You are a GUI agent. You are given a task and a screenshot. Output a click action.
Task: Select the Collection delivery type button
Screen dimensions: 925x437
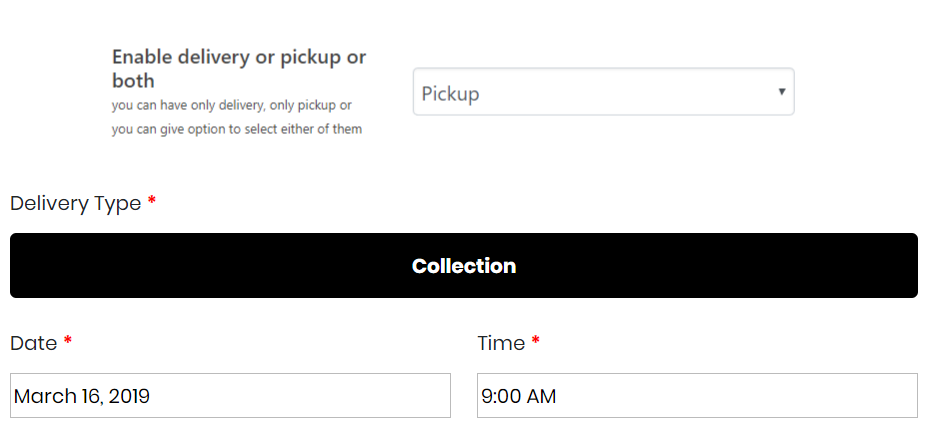pos(463,266)
